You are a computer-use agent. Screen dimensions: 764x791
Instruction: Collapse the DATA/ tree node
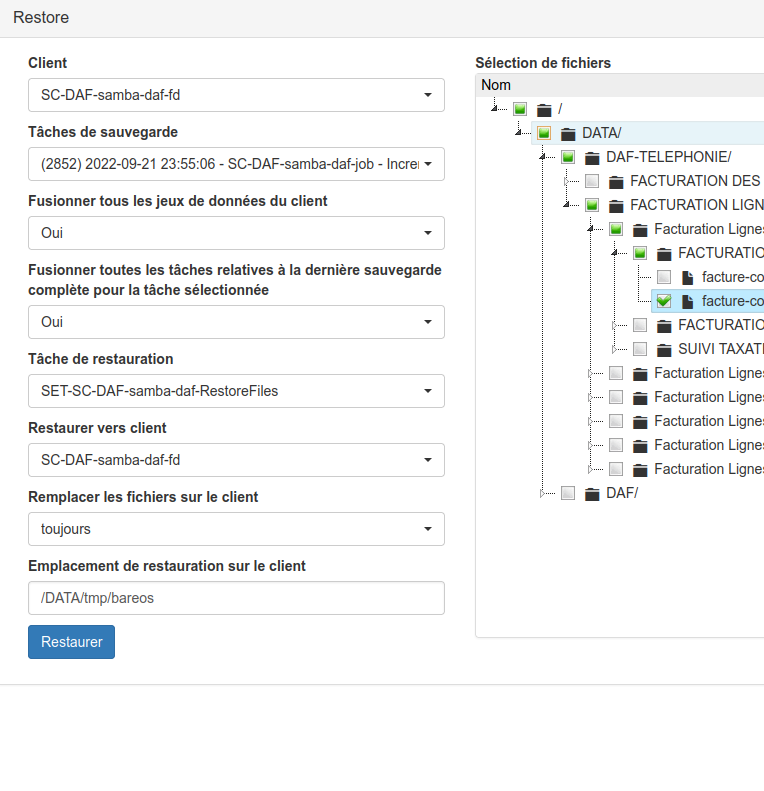point(519,133)
